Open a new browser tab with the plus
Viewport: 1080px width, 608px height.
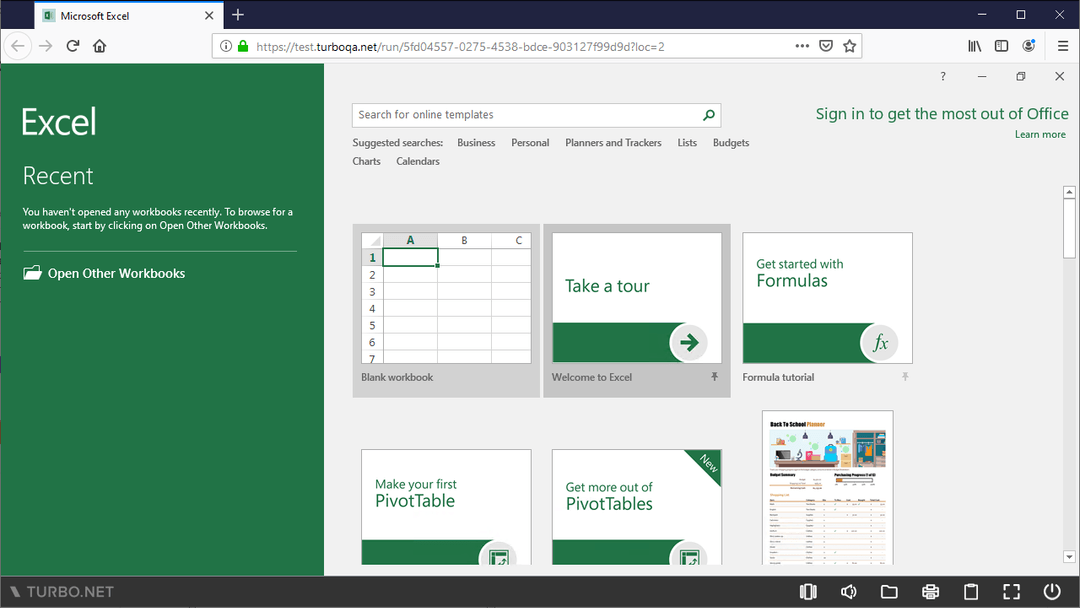(x=237, y=14)
